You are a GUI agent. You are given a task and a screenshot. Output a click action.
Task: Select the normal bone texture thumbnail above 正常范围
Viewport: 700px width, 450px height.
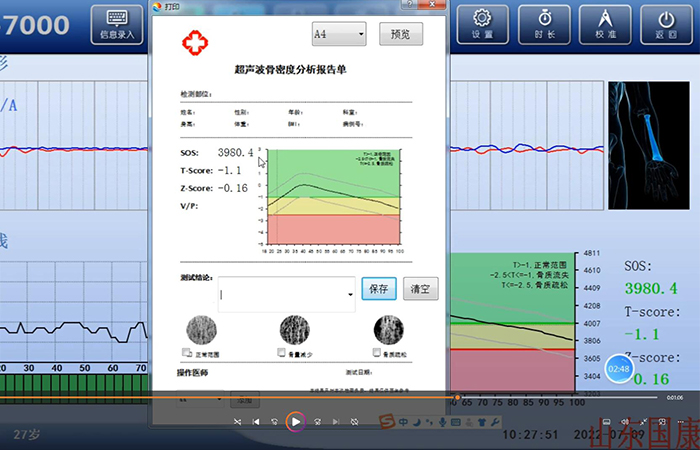click(x=201, y=330)
